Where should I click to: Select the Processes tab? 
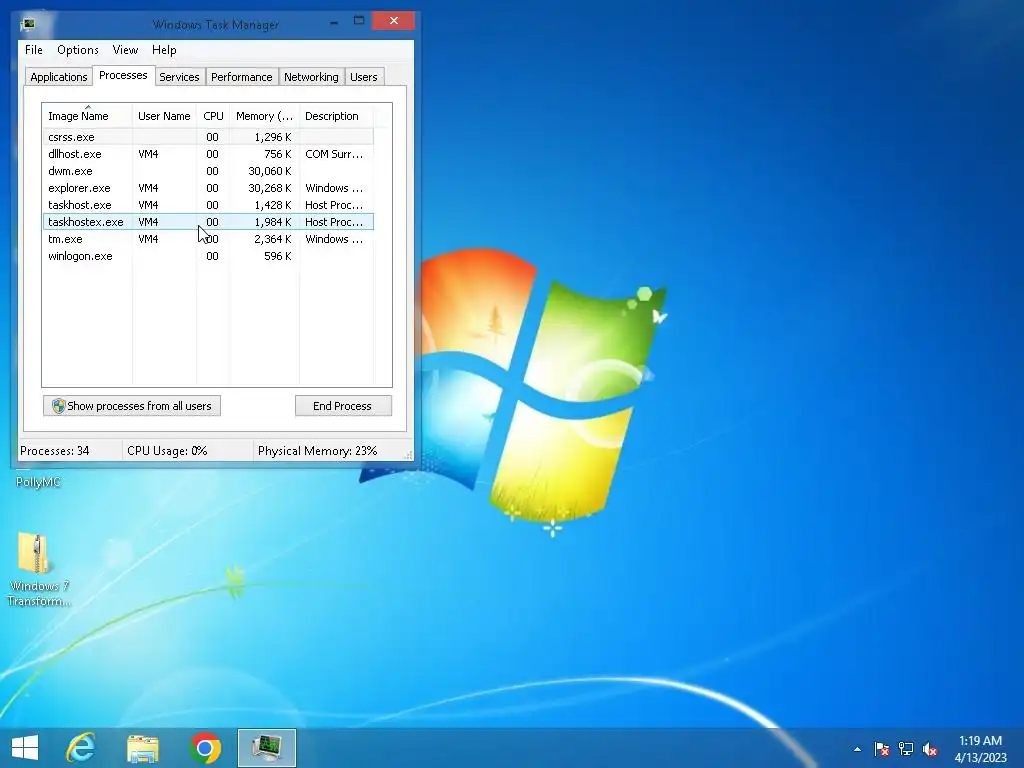pos(123,75)
